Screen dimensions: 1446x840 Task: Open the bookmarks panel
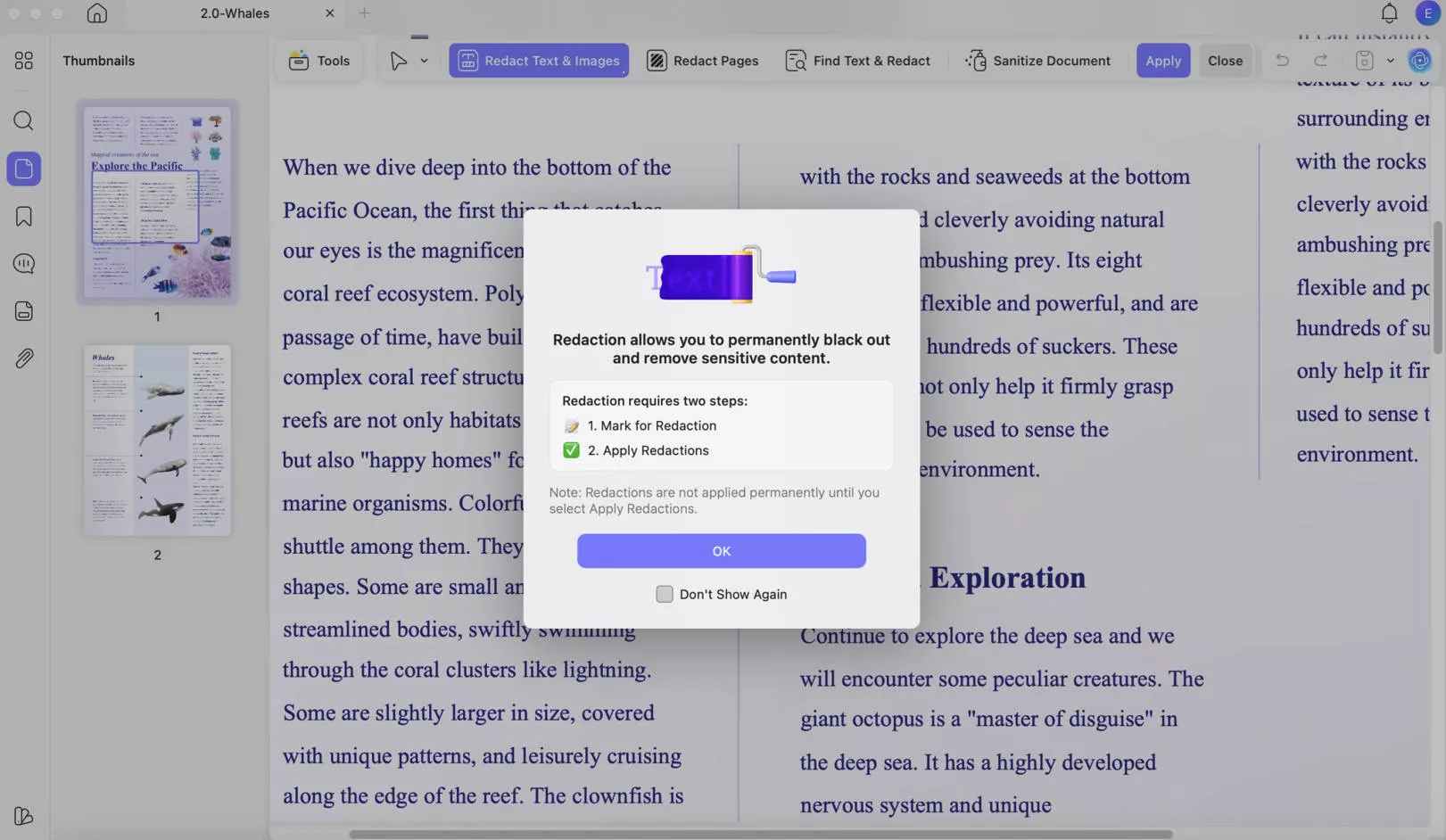23,216
